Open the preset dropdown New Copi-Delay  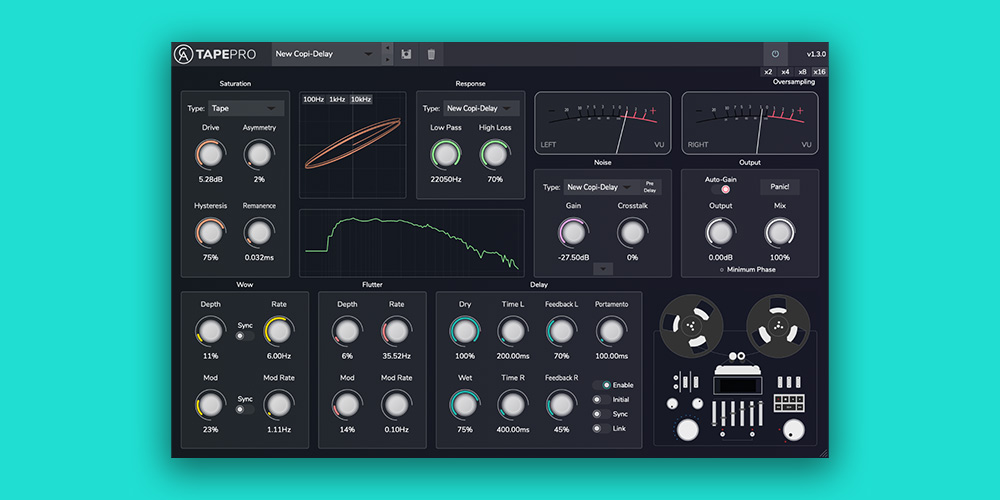pos(325,54)
